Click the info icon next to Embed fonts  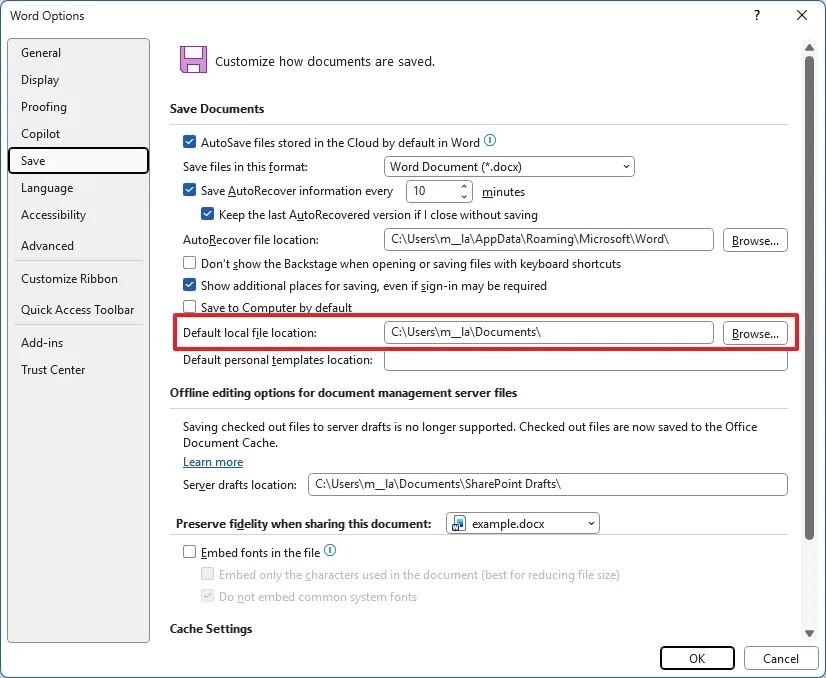point(330,551)
